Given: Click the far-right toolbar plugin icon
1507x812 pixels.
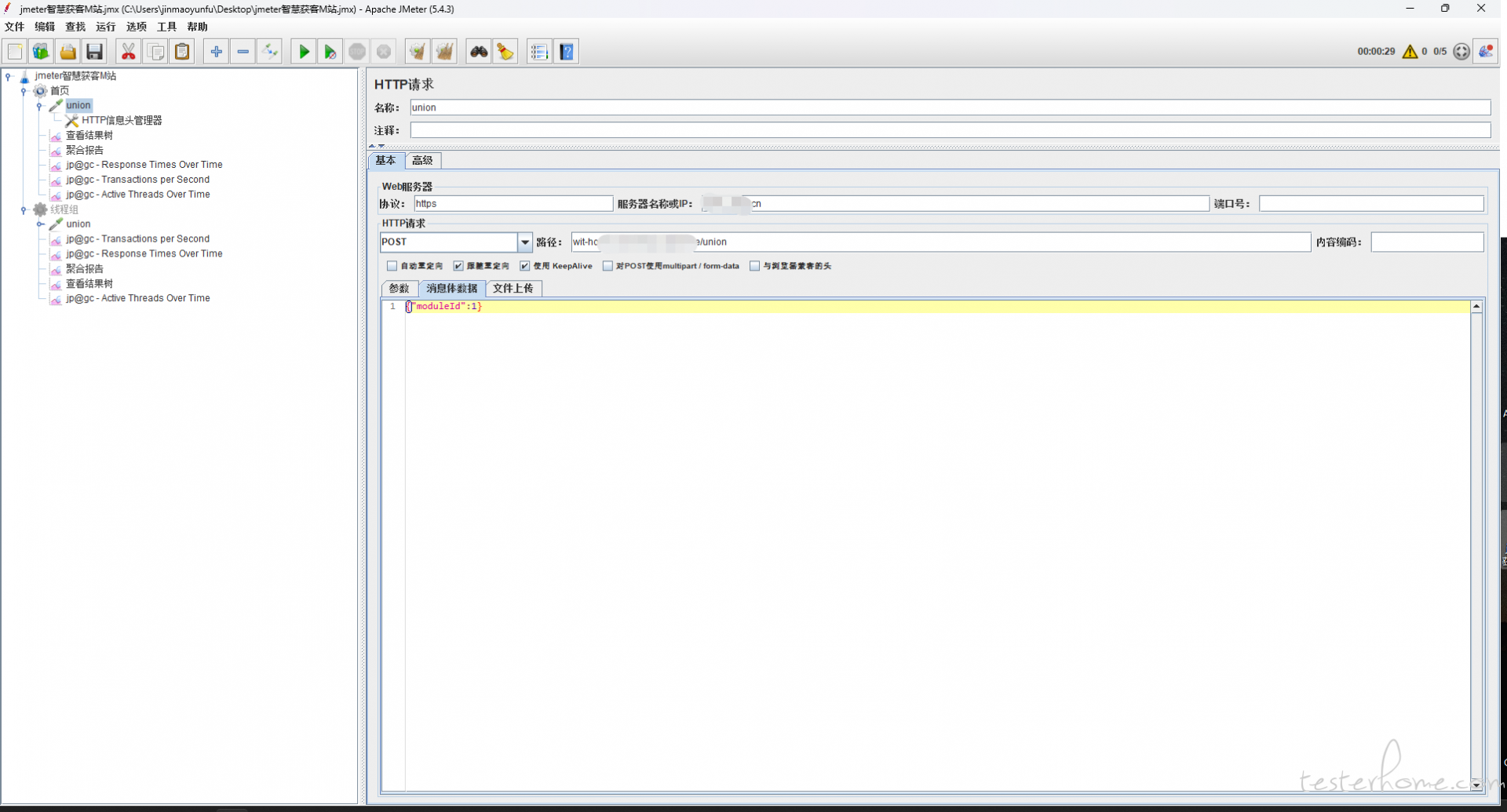Looking at the screenshot, I should 1486,52.
